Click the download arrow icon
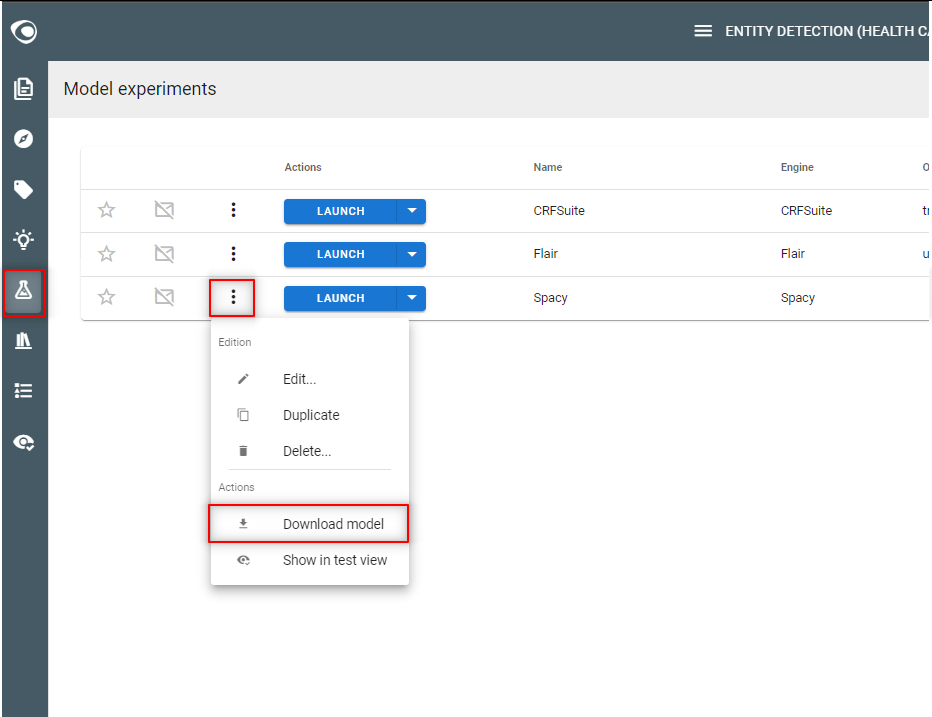 point(243,524)
